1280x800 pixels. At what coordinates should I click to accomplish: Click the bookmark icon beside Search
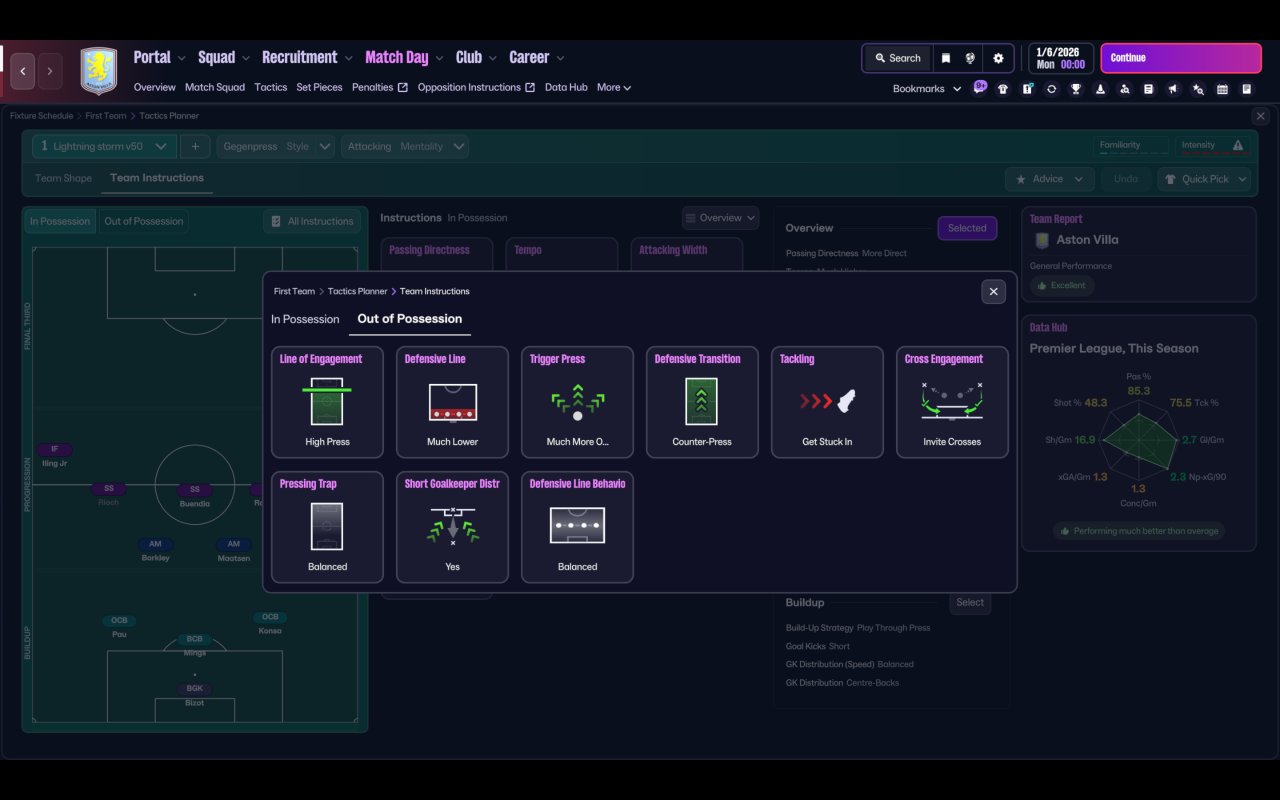click(946, 58)
